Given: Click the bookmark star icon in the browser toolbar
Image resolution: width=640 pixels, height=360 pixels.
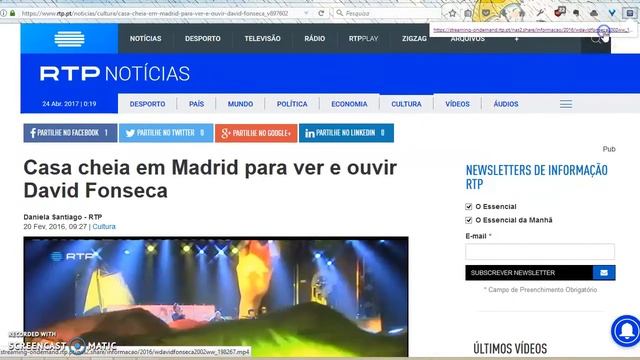Looking at the screenshot, I should [x=452, y=13].
